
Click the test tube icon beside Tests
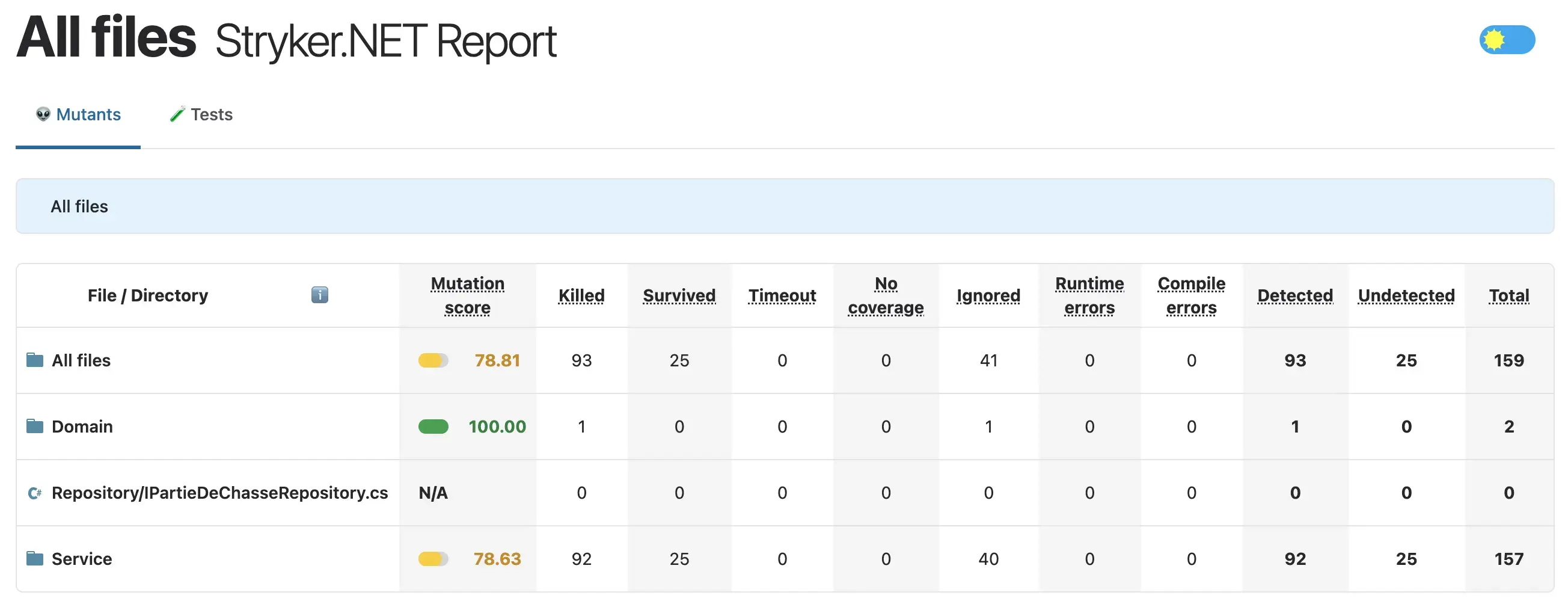pyautogui.click(x=177, y=114)
